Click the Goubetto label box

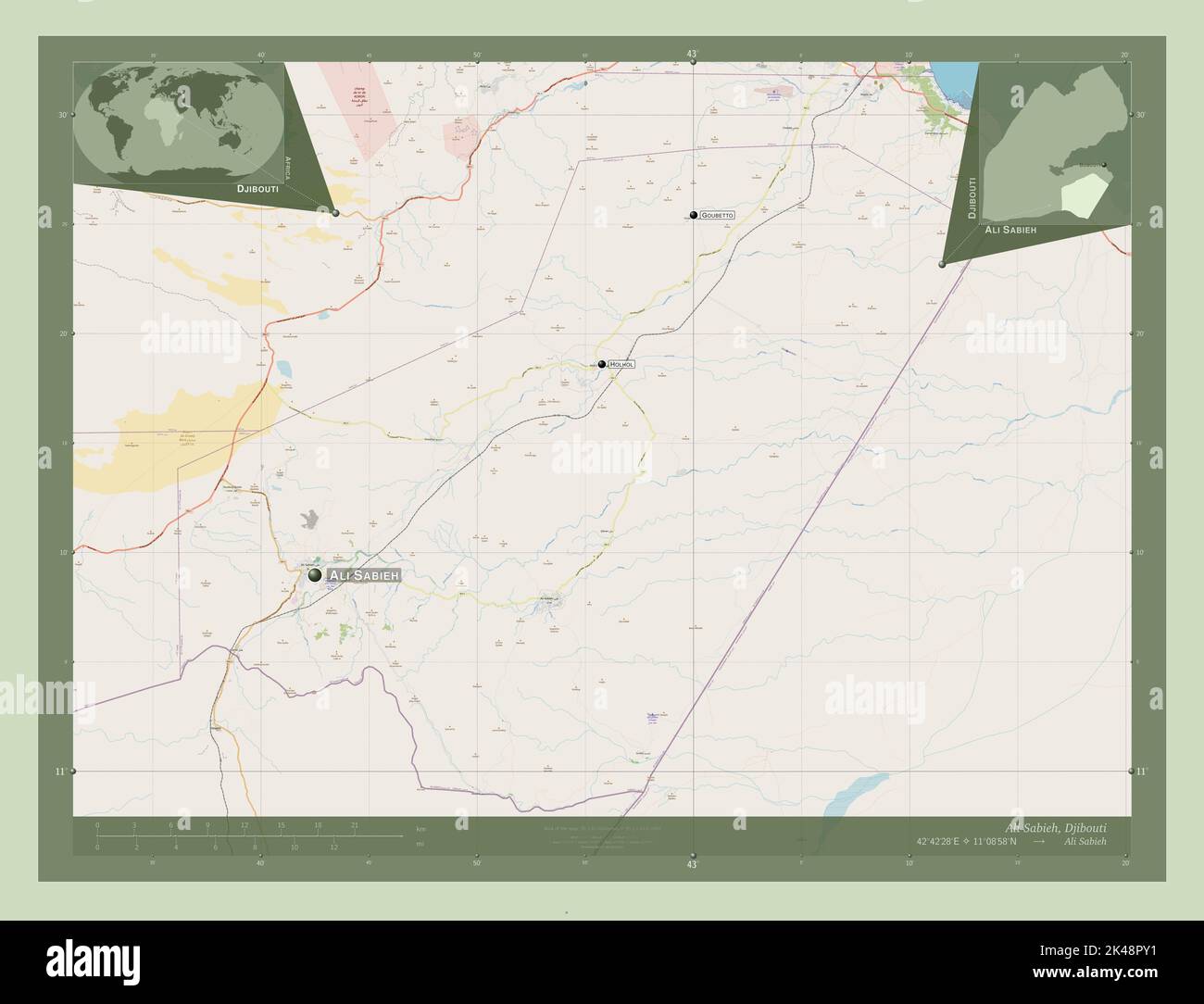coord(718,215)
